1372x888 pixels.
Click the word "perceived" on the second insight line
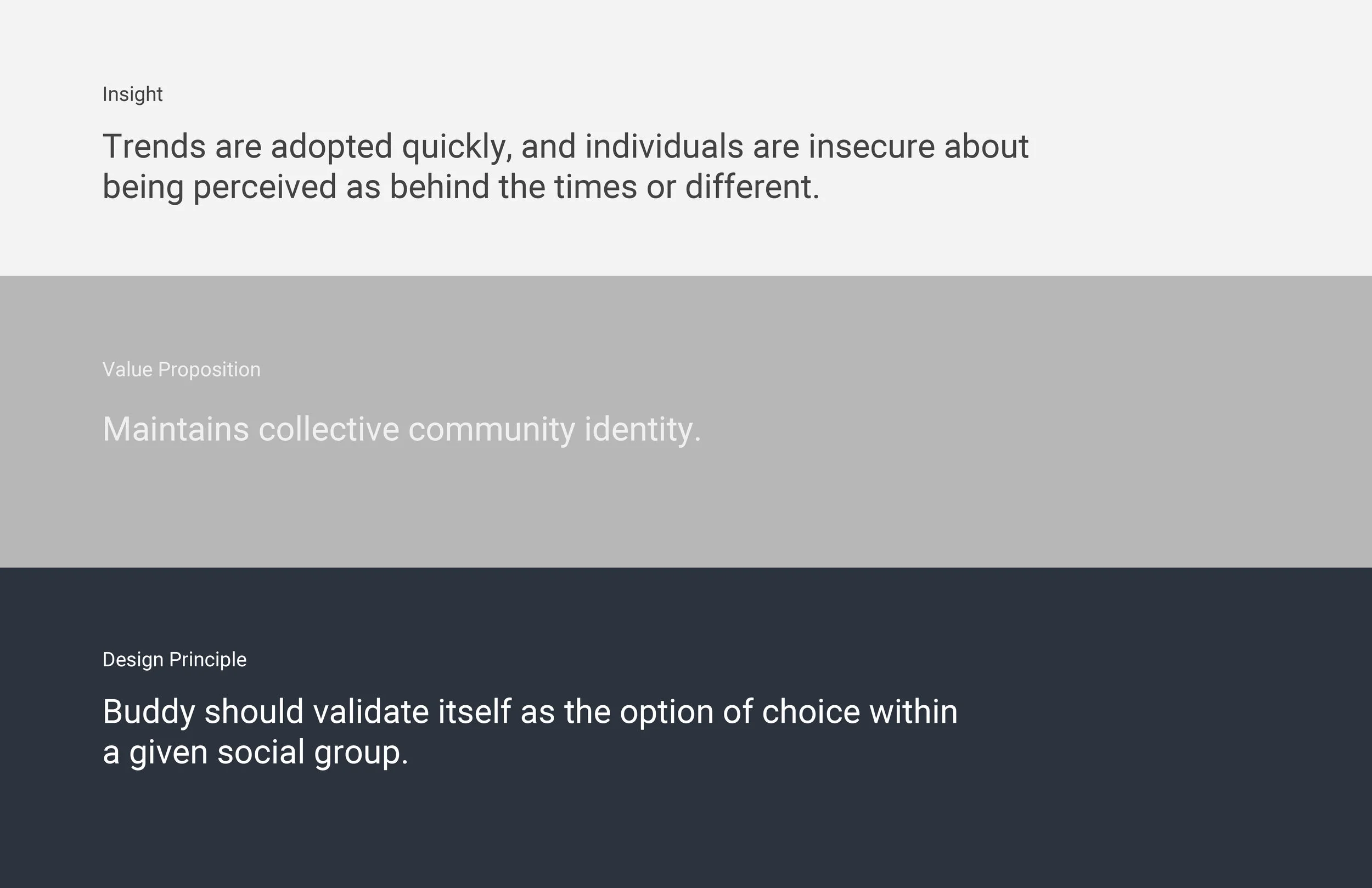click(x=265, y=188)
